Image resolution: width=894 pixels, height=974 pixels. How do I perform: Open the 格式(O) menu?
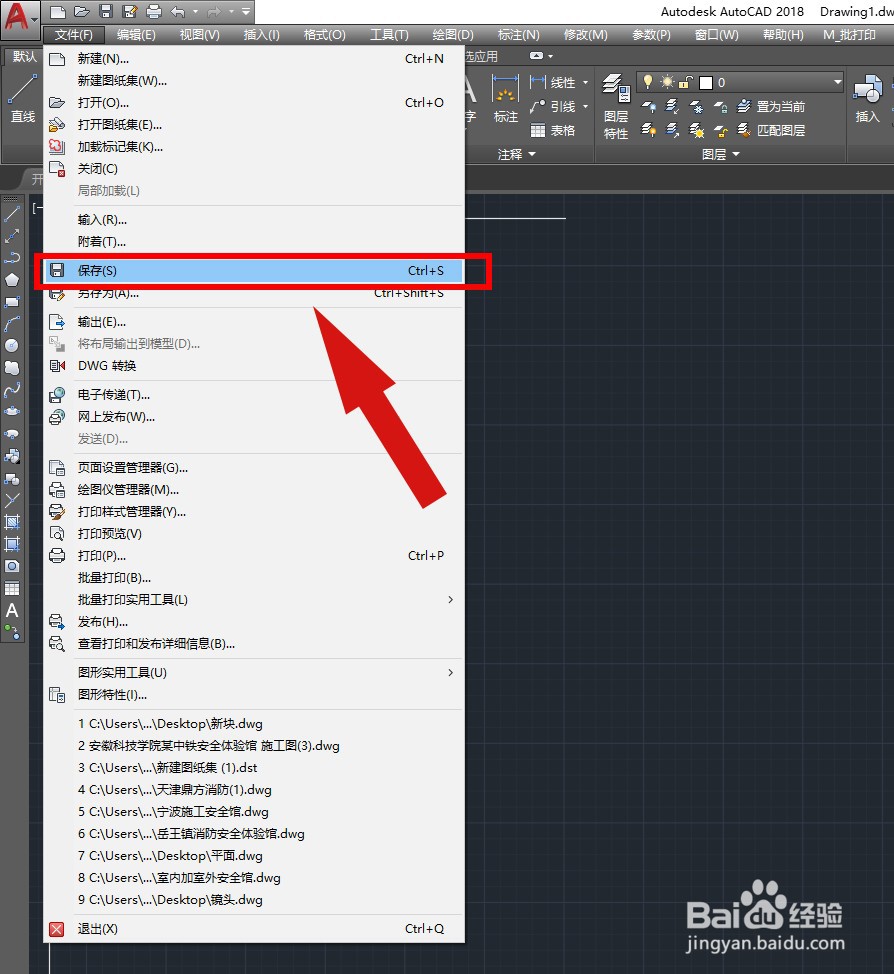tap(324, 35)
